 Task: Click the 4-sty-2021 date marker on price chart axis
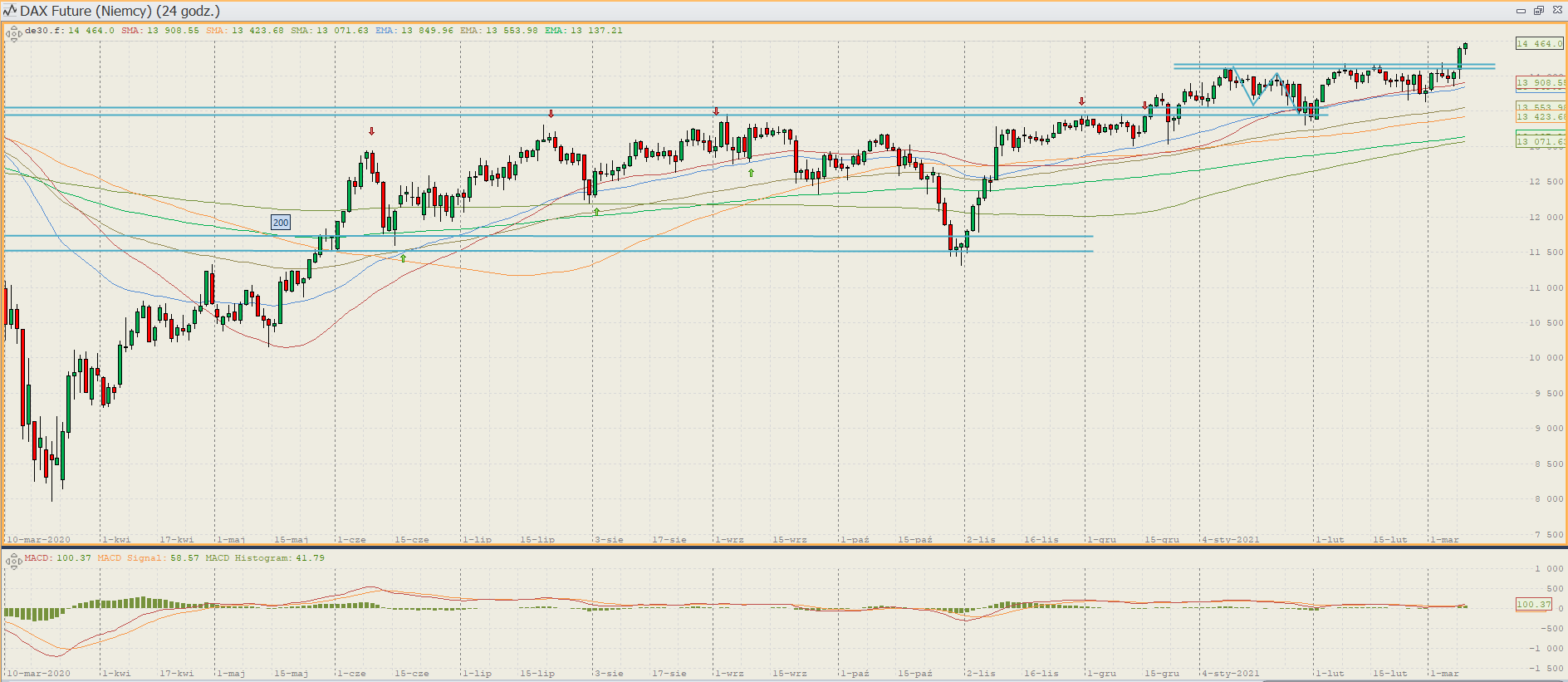coord(1230,540)
